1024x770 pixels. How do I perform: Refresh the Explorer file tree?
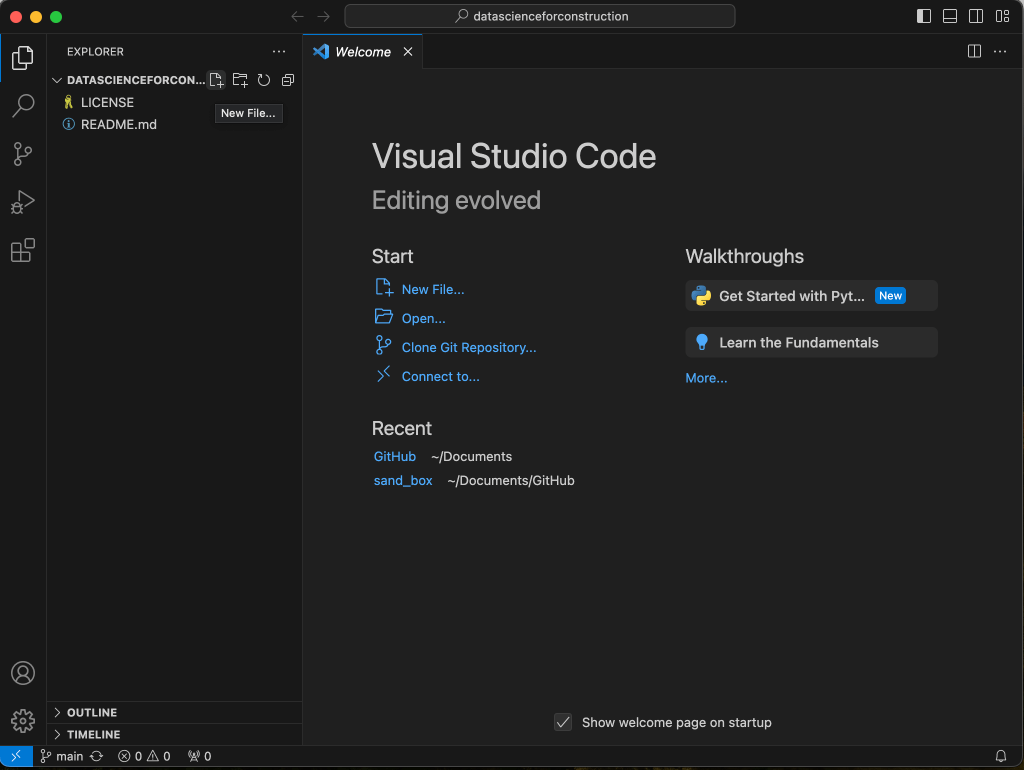point(264,80)
